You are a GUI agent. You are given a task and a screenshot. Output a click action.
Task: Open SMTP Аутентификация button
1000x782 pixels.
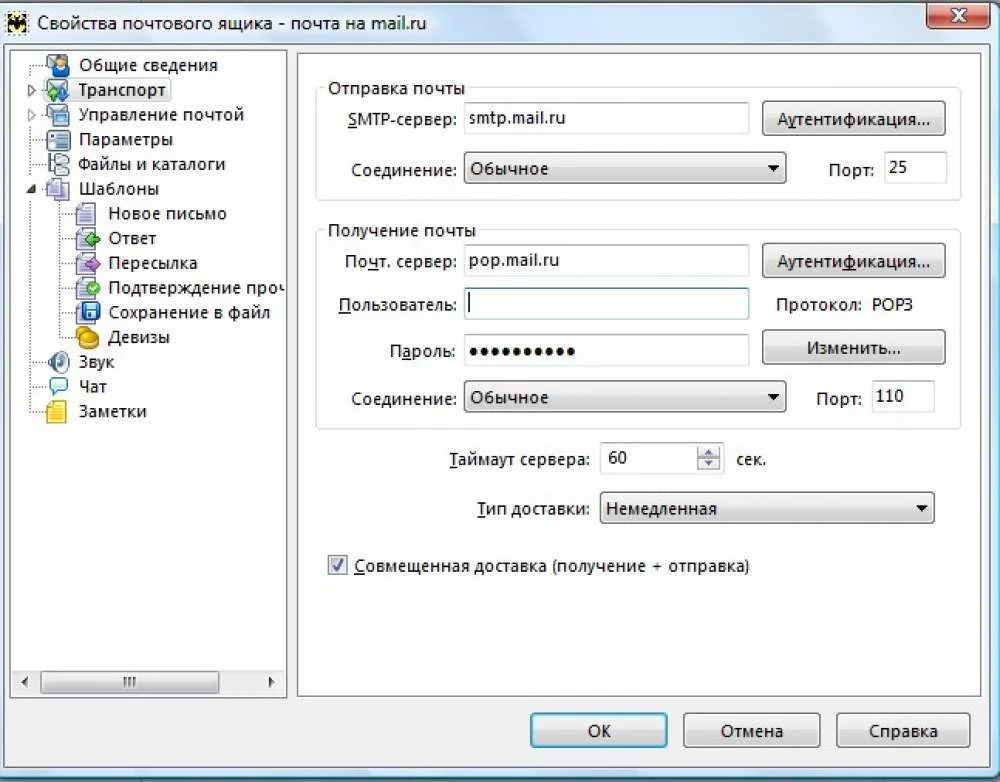point(853,119)
